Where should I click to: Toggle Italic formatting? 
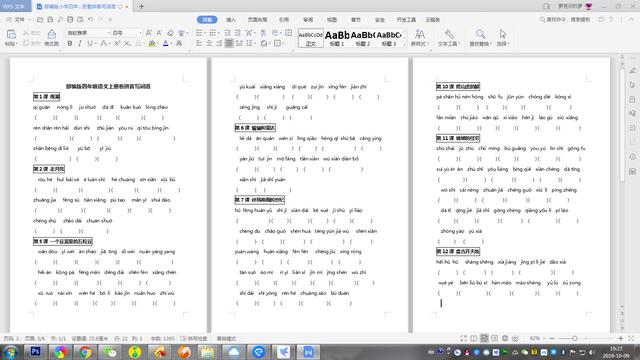coord(80,43)
